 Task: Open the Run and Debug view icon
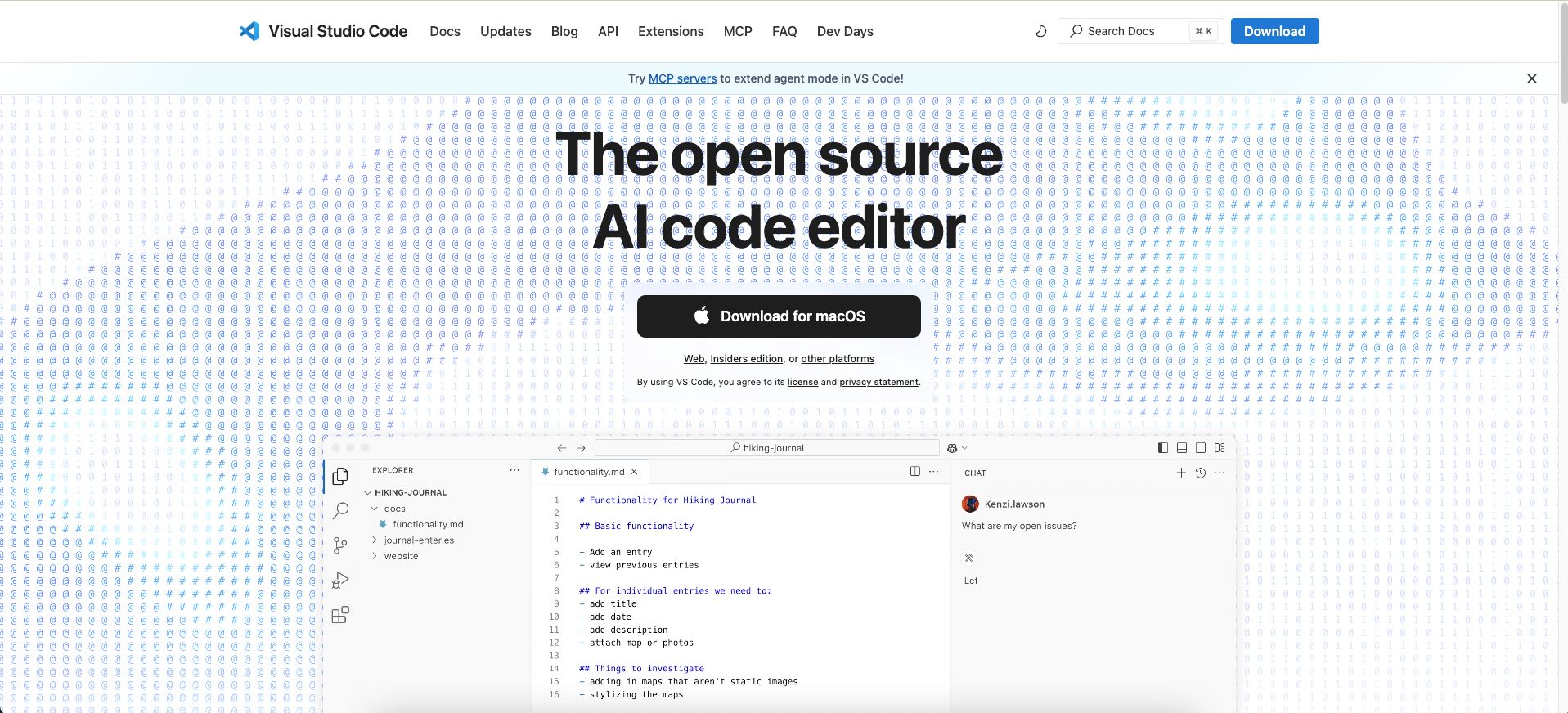coord(340,581)
